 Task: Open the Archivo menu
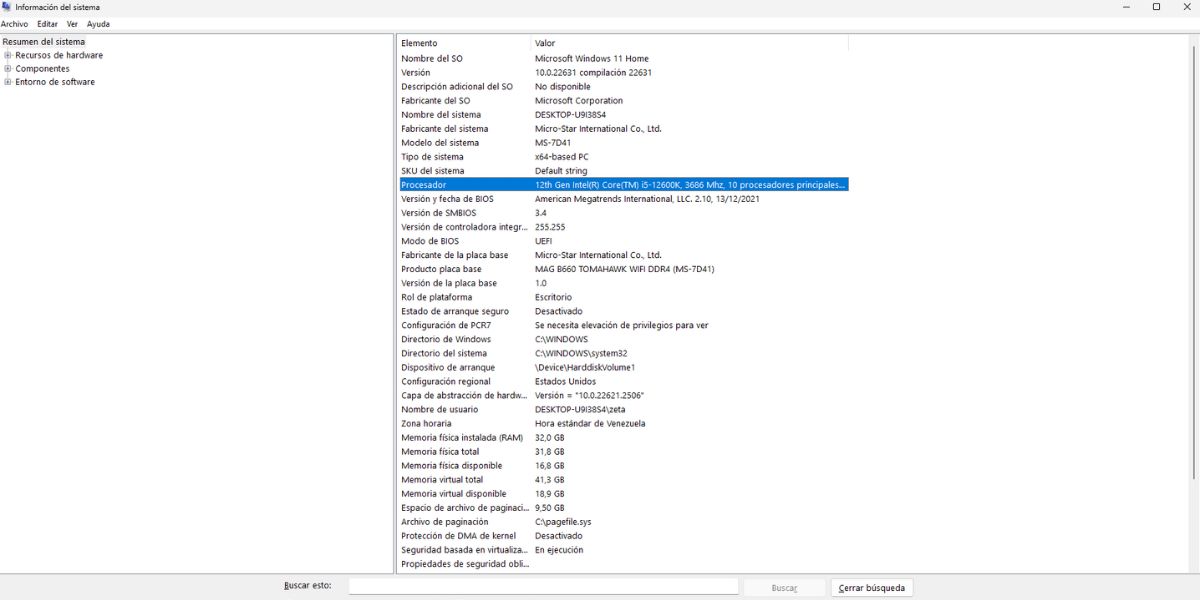pos(14,23)
